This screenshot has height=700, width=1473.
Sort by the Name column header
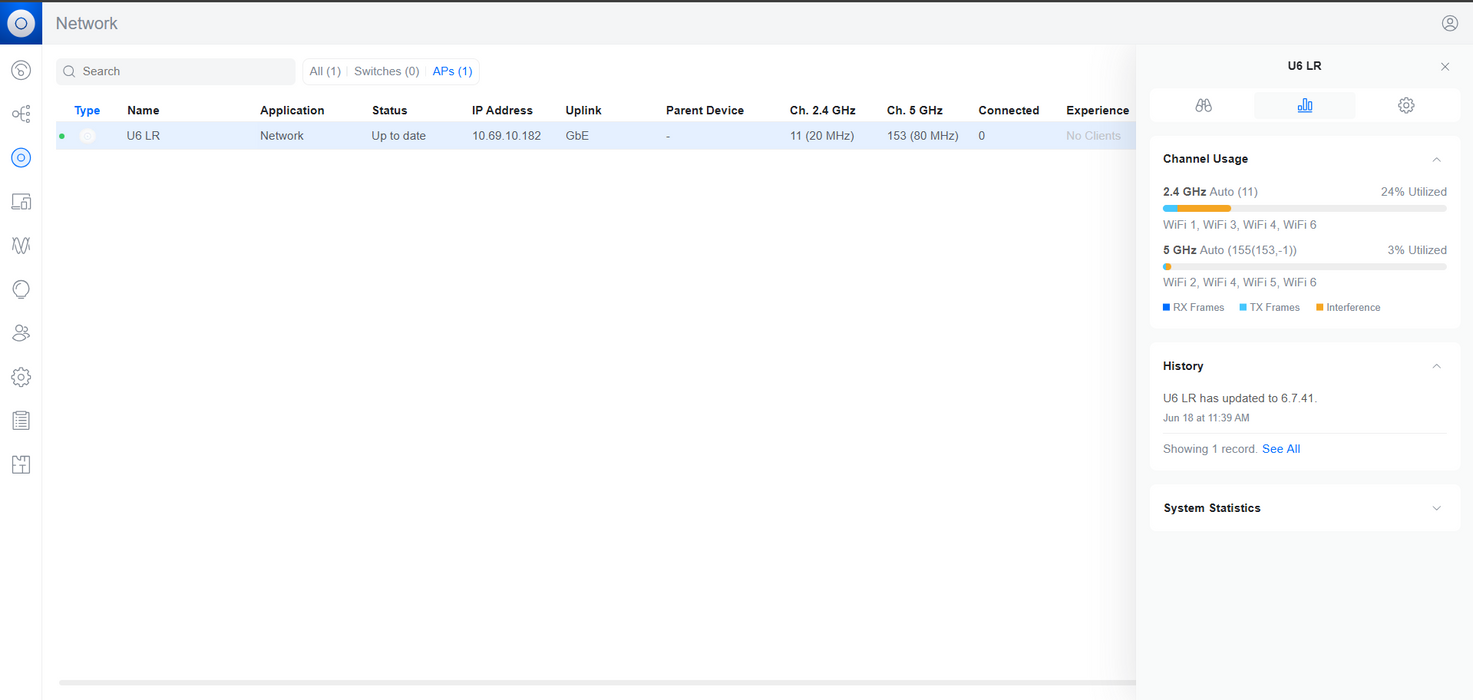click(143, 111)
